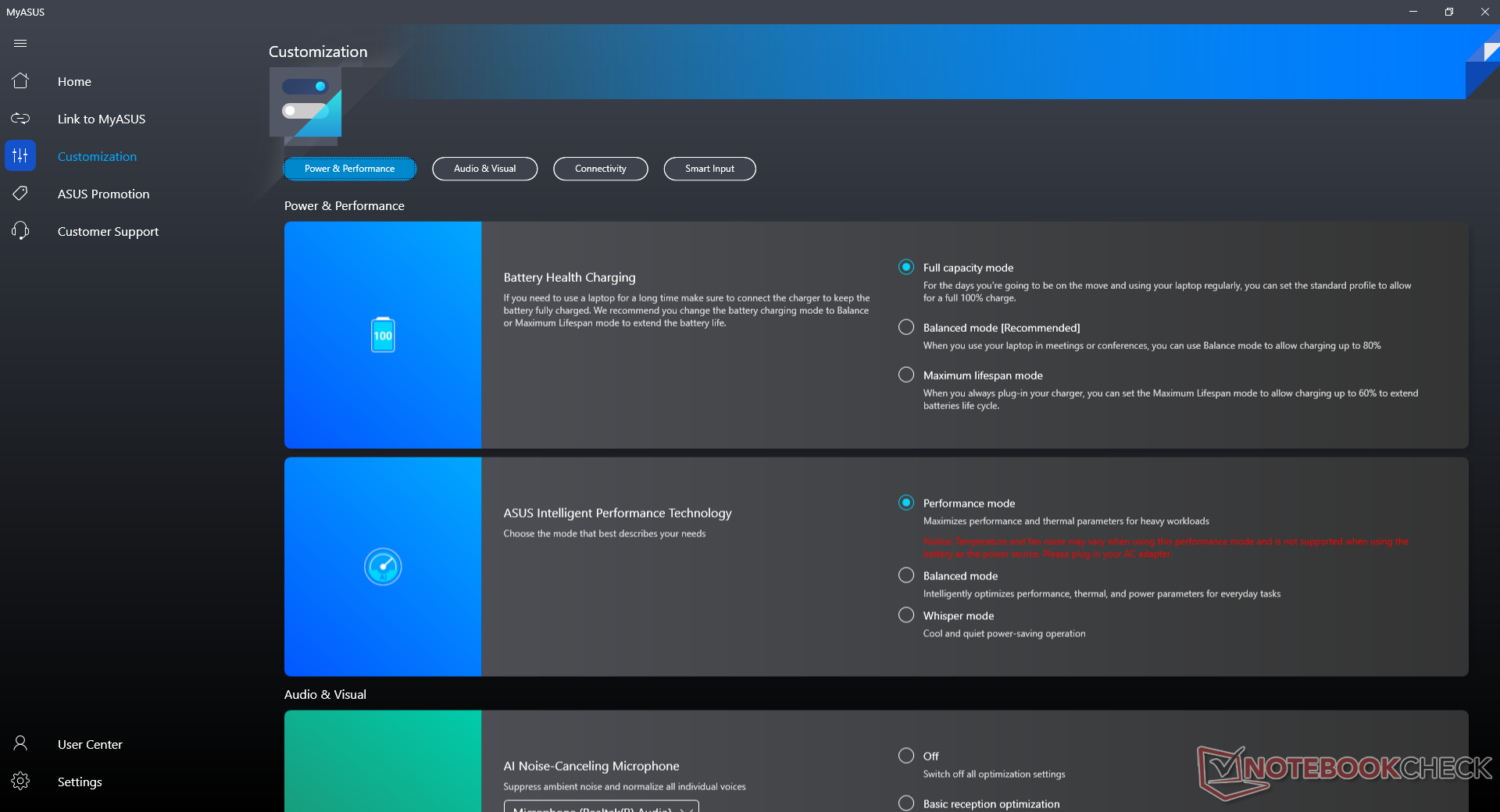Image resolution: width=1500 pixels, height=812 pixels.
Task: Select Full capacity mode for battery charging
Action: click(x=906, y=267)
